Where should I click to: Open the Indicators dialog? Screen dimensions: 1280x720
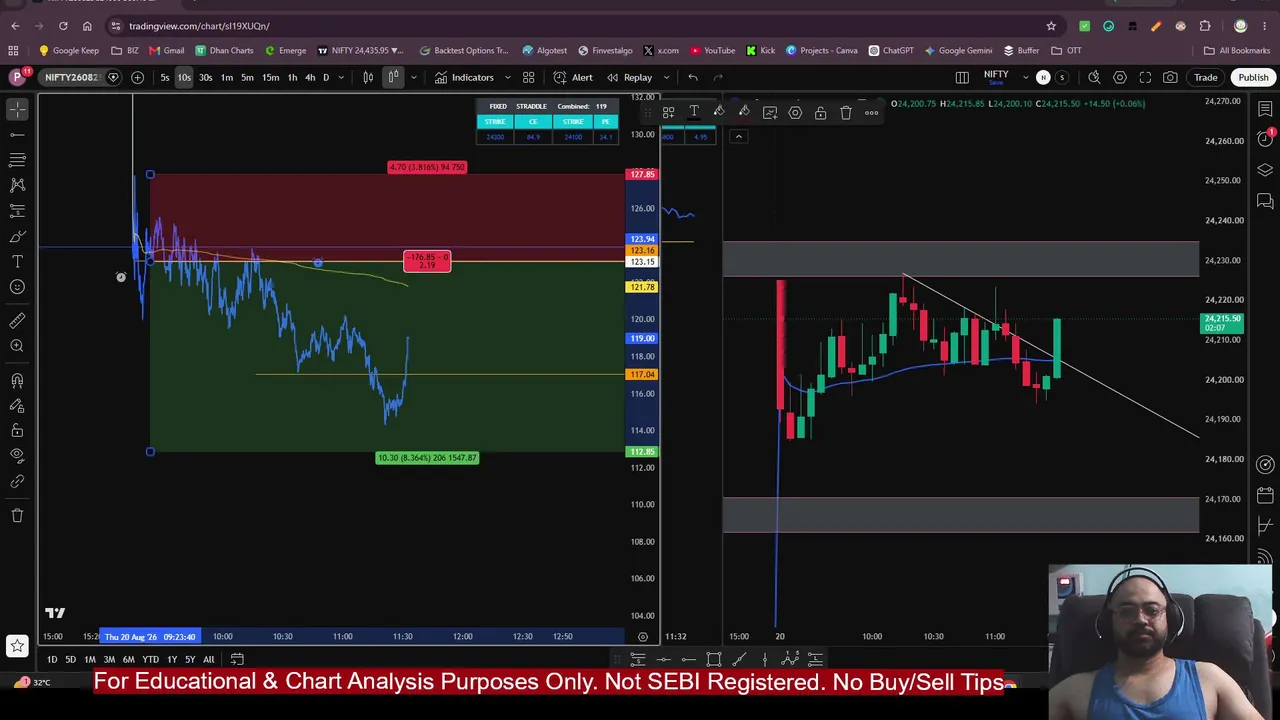click(x=464, y=77)
